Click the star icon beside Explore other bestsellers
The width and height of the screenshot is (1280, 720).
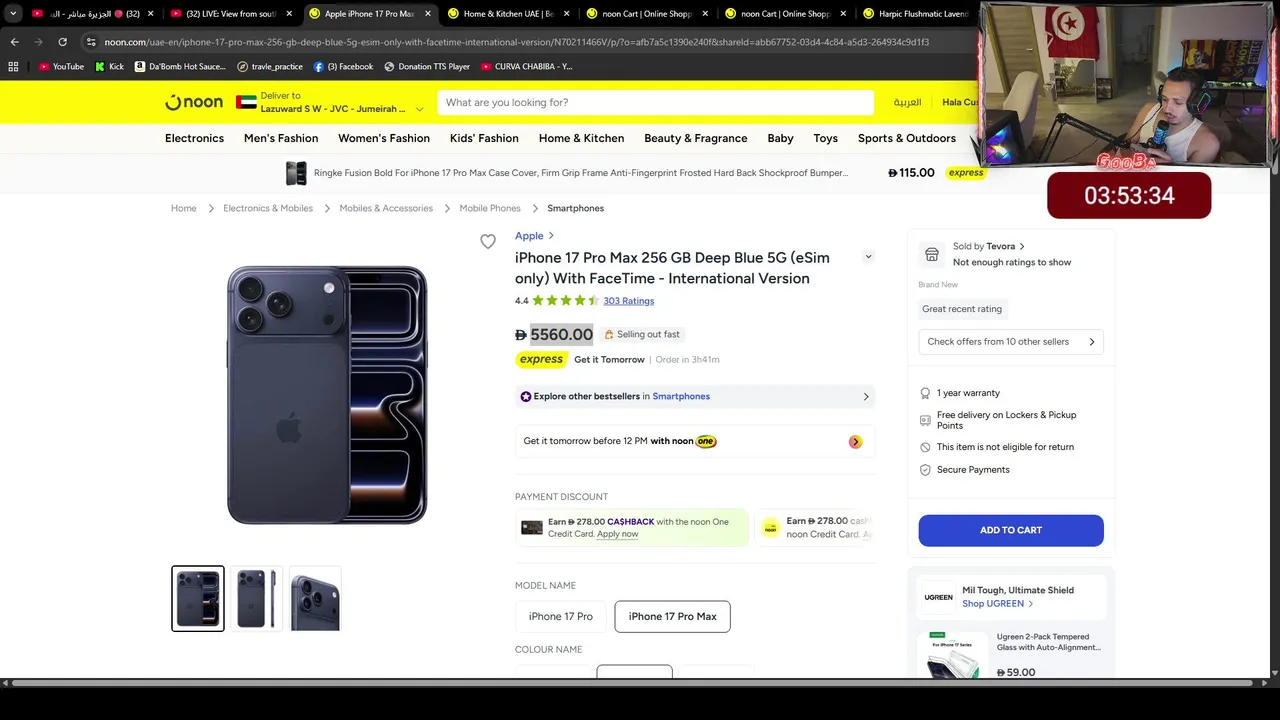click(x=526, y=396)
